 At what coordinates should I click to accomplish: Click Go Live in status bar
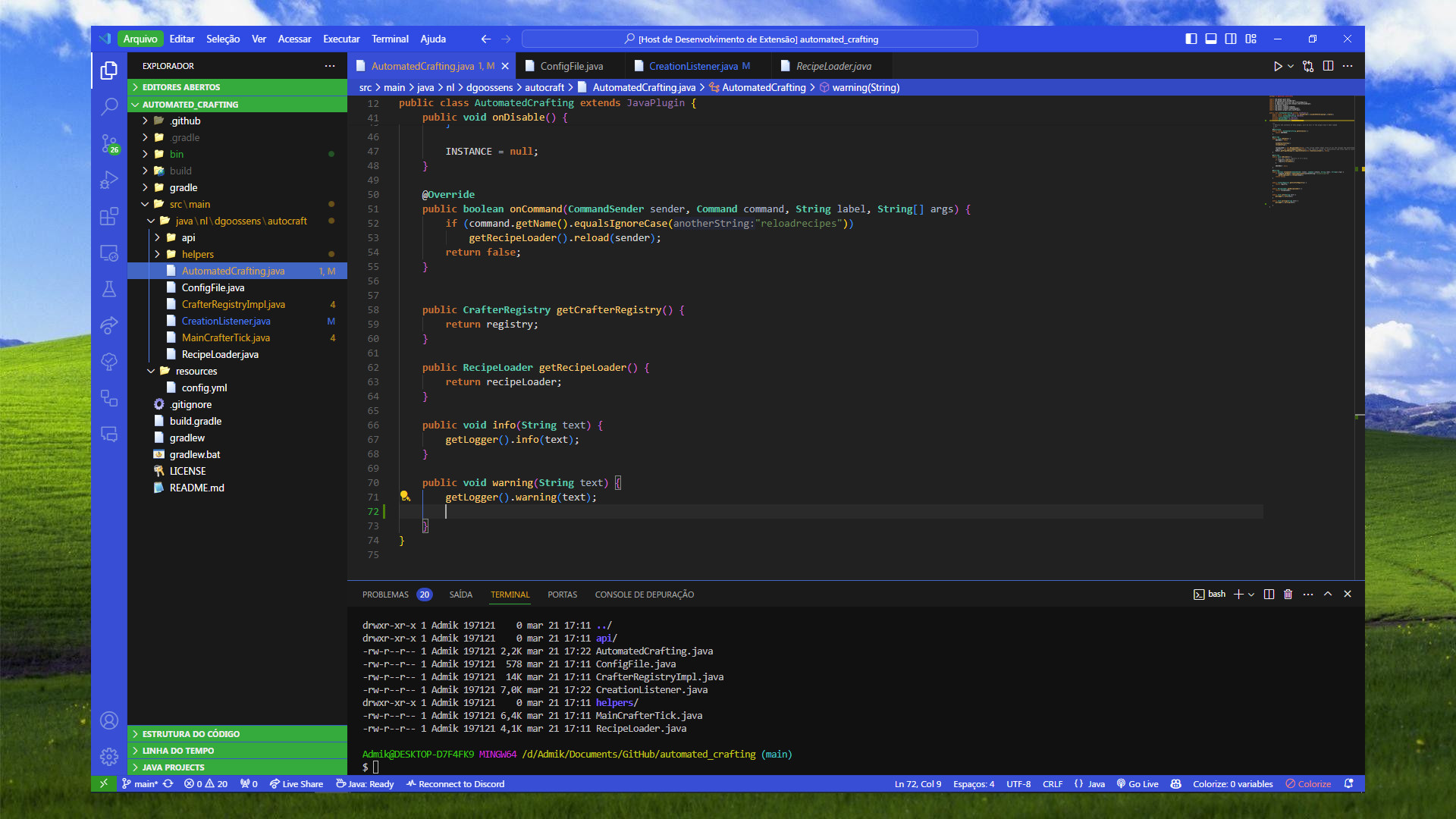(1137, 784)
